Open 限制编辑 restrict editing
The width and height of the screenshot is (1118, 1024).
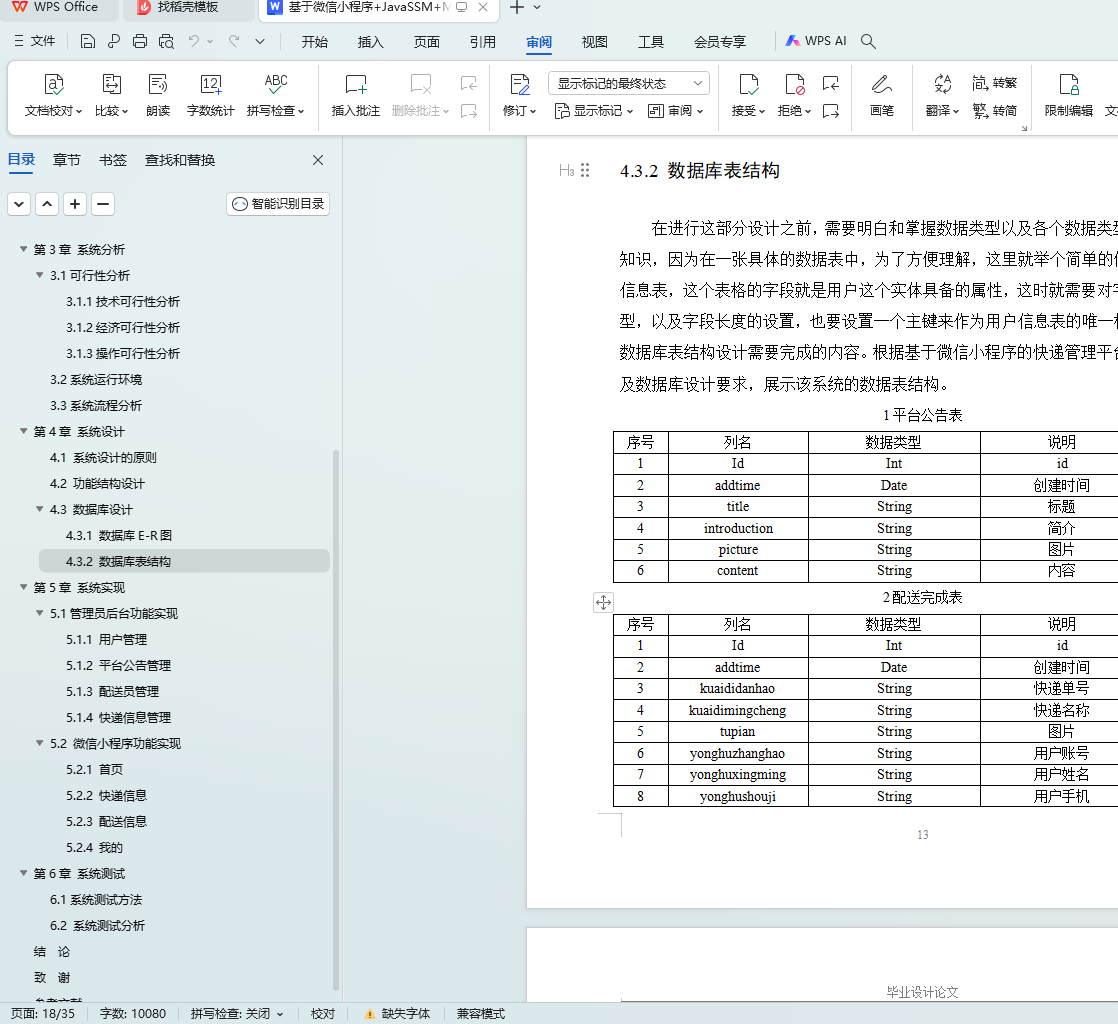pos(1068,95)
